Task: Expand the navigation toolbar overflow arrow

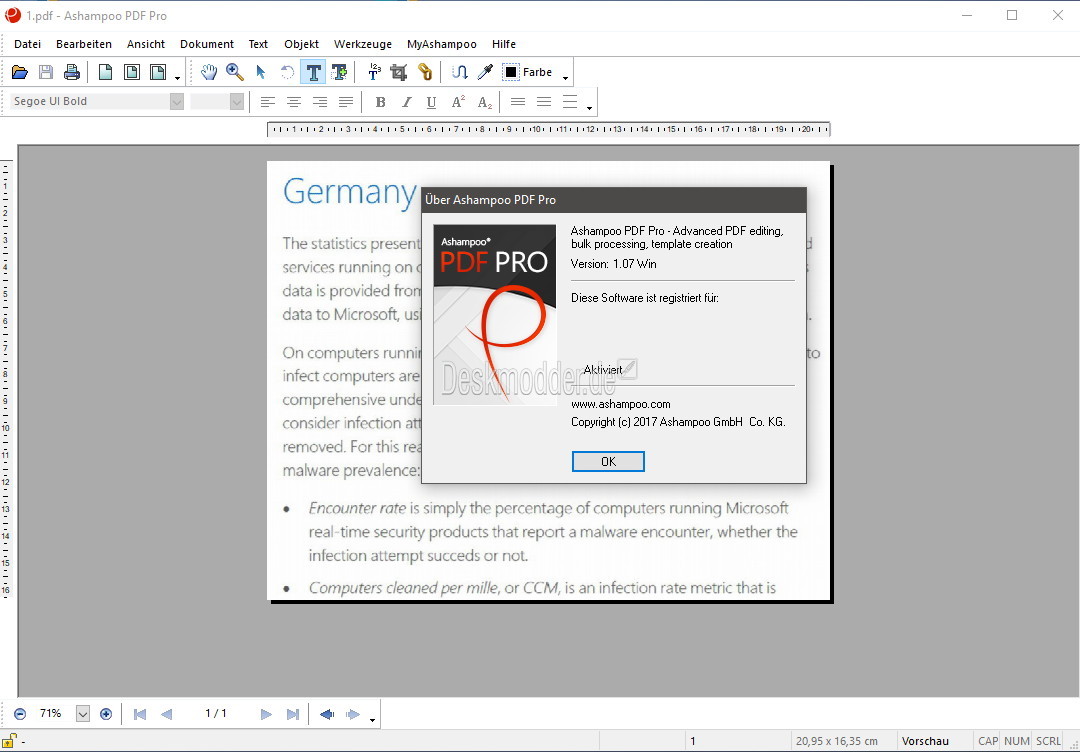Action: [x=372, y=720]
